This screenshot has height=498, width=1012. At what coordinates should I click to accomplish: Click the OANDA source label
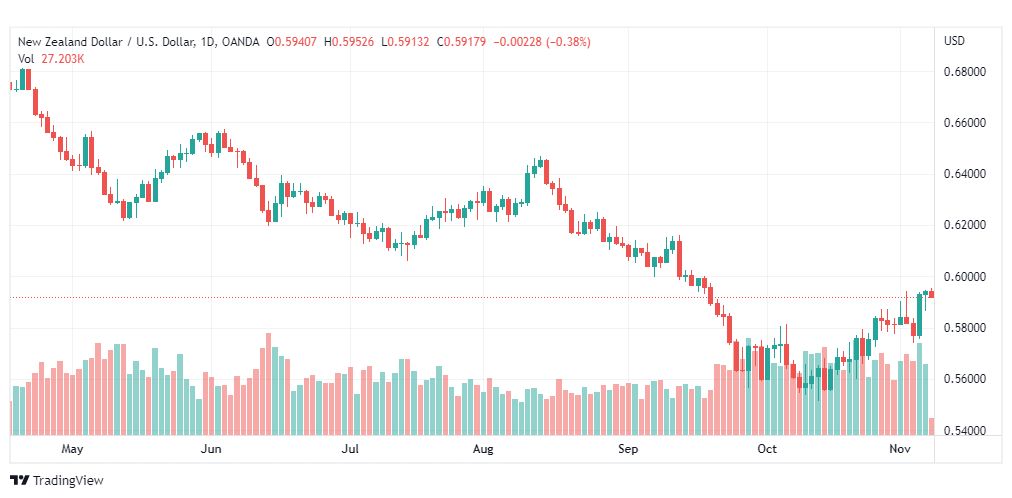tap(240, 42)
